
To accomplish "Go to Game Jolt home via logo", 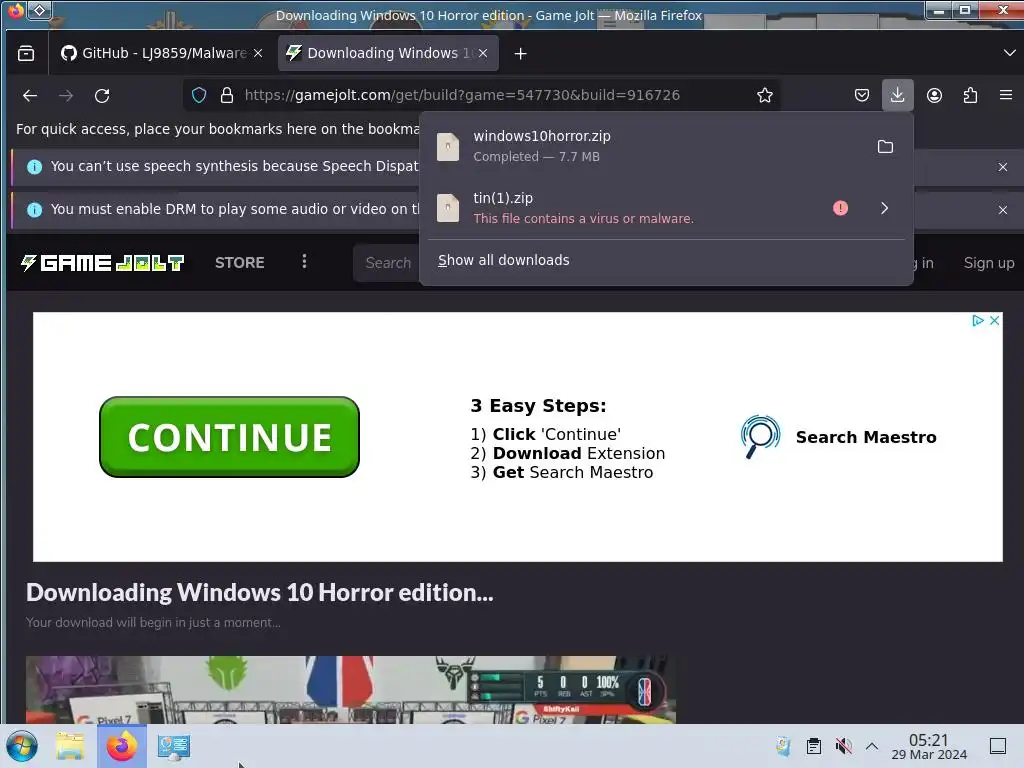I will [x=102, y=263].
